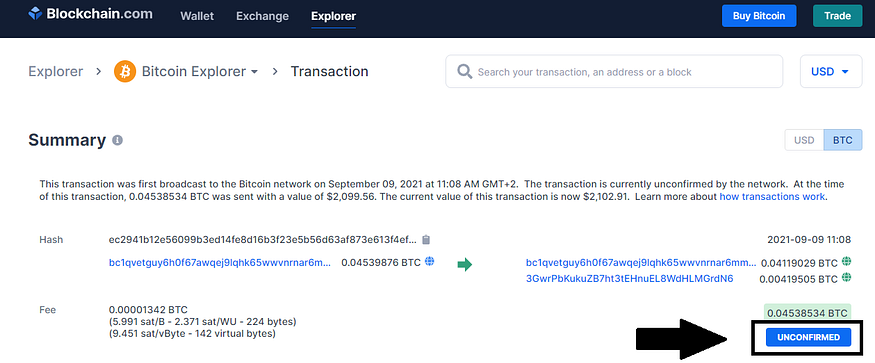
Task: Switch summary values to BTC
Action: pyautogui.click(x=843, y=140)
